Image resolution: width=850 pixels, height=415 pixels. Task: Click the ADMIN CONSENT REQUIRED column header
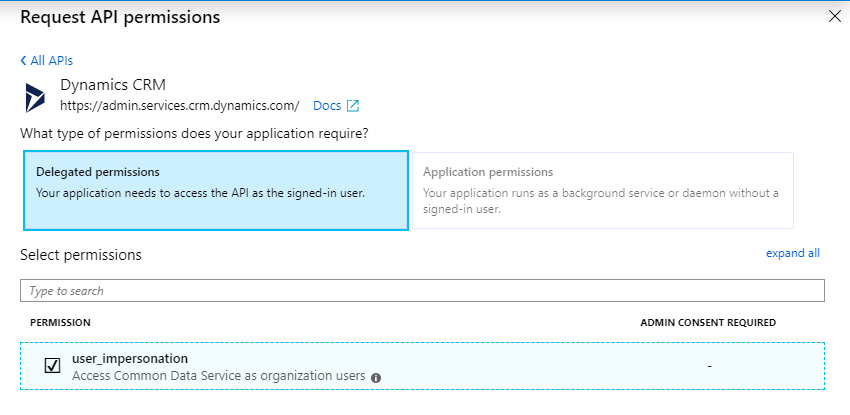[708, 323]
